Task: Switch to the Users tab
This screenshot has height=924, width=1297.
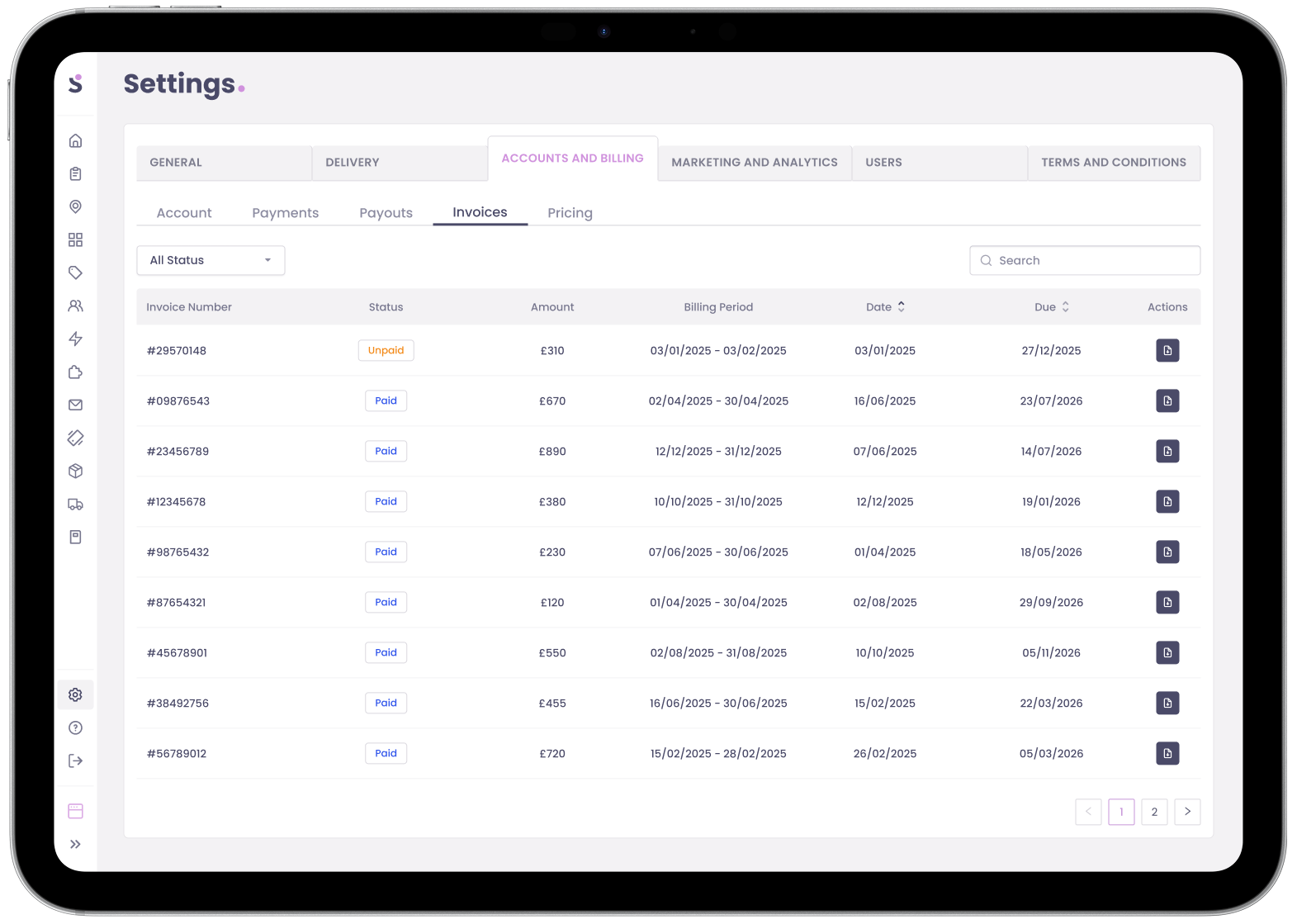Action: tap(940, 163)
